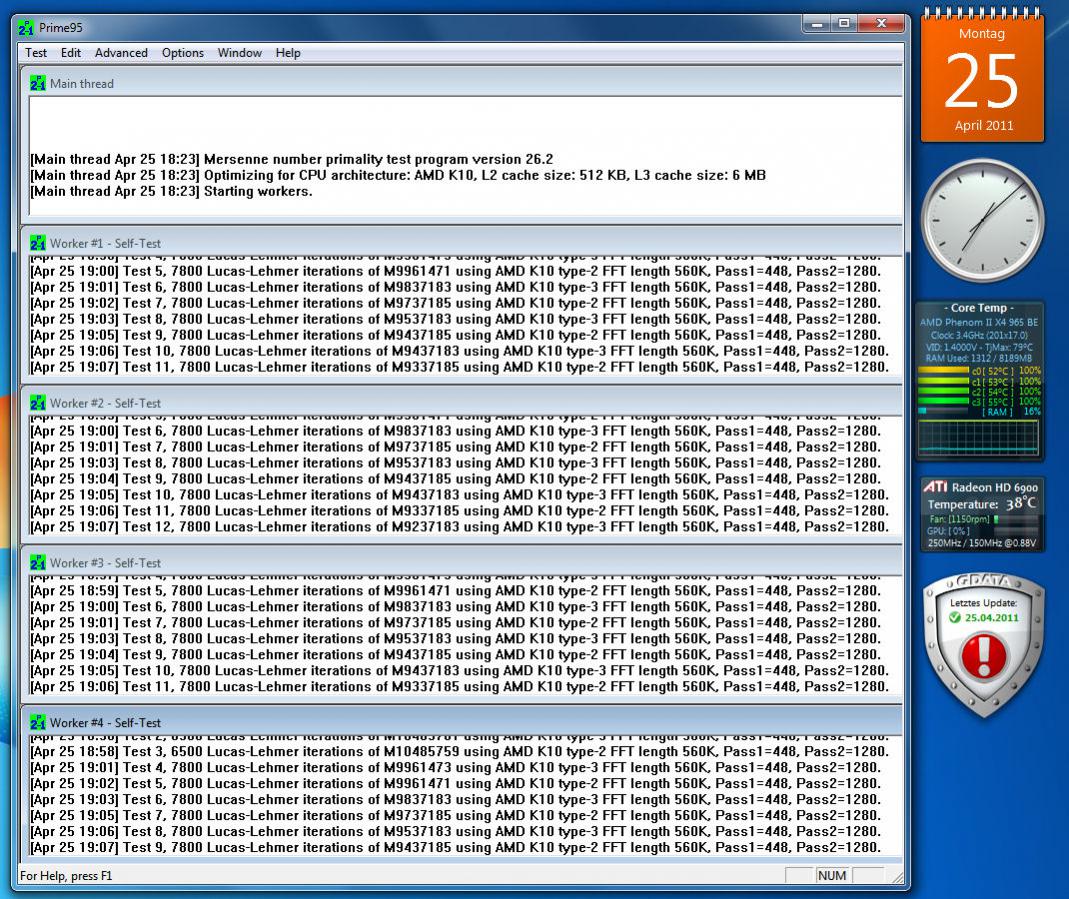The image size is (1069, 899).
Task: Click Worker #3 Test 11 M9337185 line
Action: [460, 687]
